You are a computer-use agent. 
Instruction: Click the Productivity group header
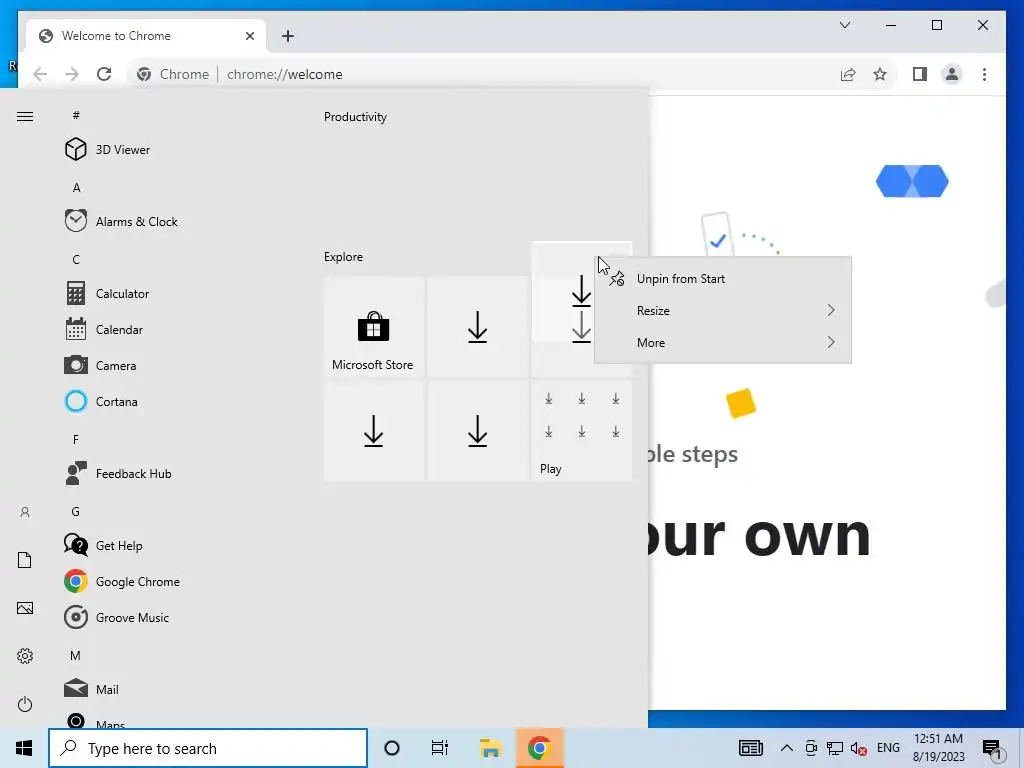[355, 117]
